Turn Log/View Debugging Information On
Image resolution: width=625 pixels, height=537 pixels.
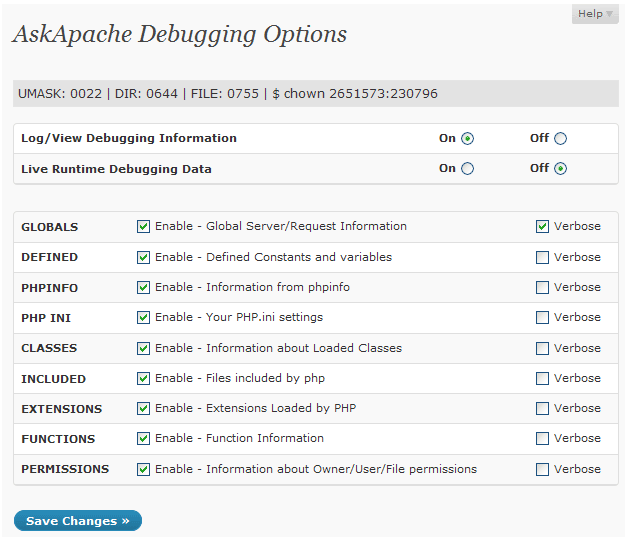467,138
